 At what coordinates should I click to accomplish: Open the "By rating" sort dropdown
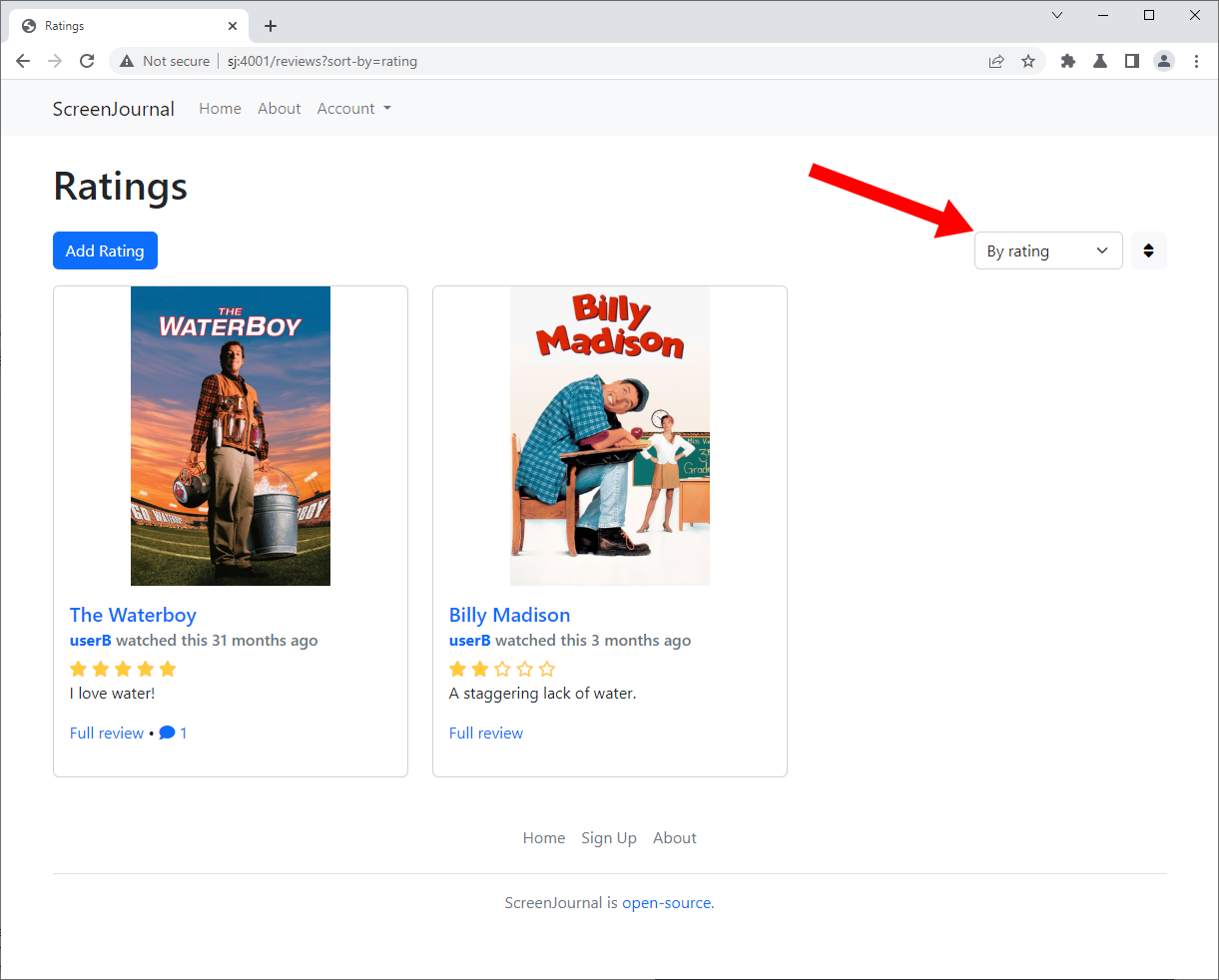[x=1048, y=250]
